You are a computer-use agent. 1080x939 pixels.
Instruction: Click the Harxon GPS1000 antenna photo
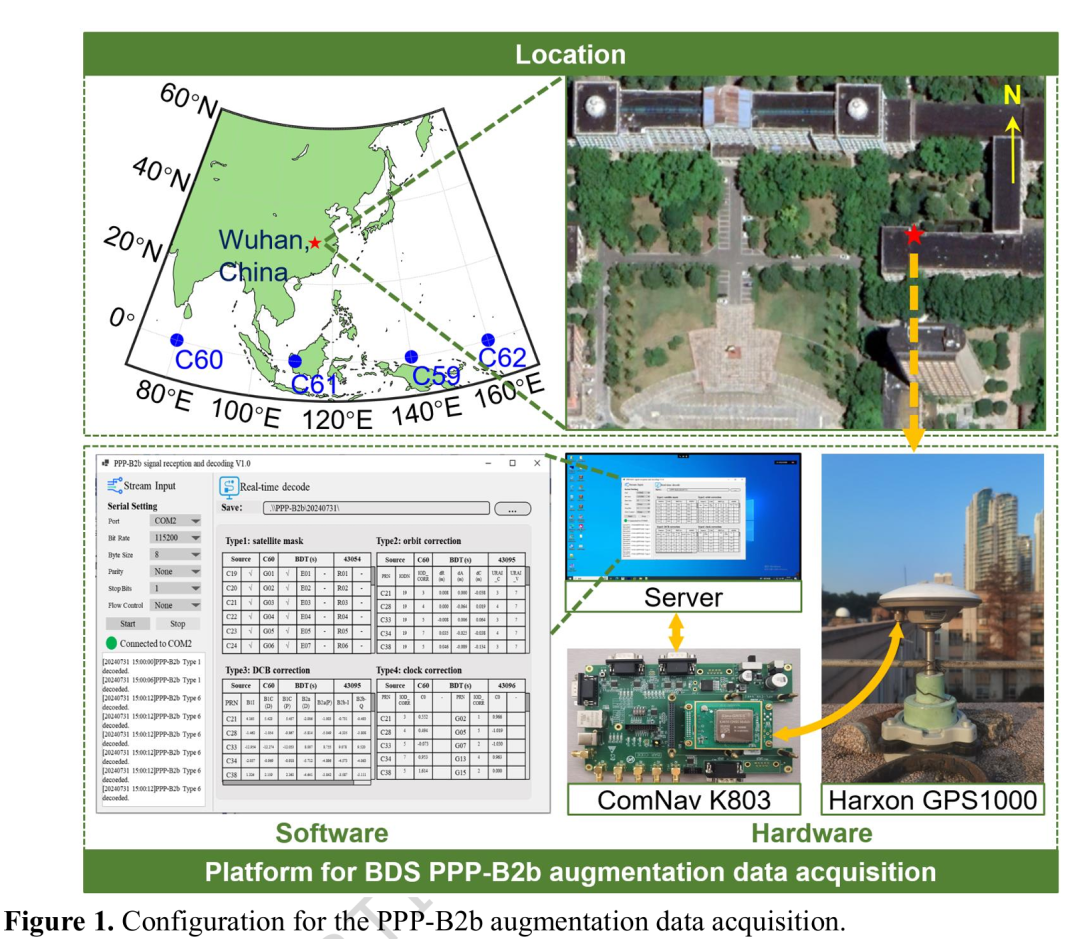[933, 618]
